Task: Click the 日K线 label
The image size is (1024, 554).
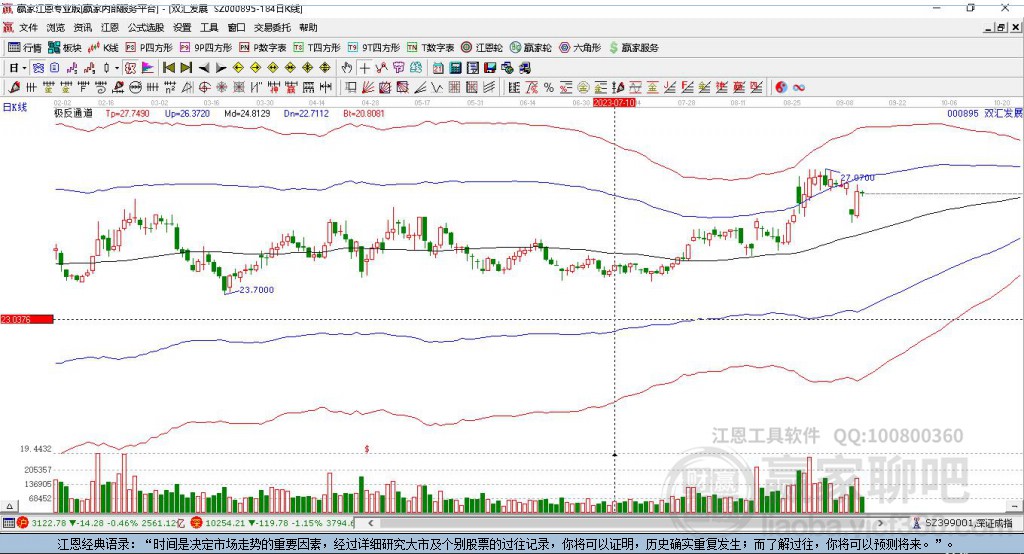Action: click(15, 107)
